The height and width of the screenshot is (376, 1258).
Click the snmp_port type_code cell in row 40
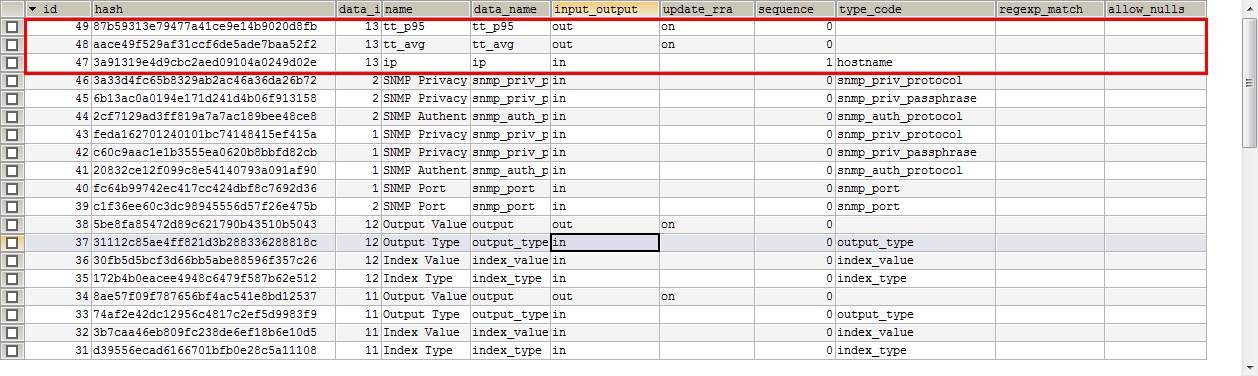click(x=915, y=189)
